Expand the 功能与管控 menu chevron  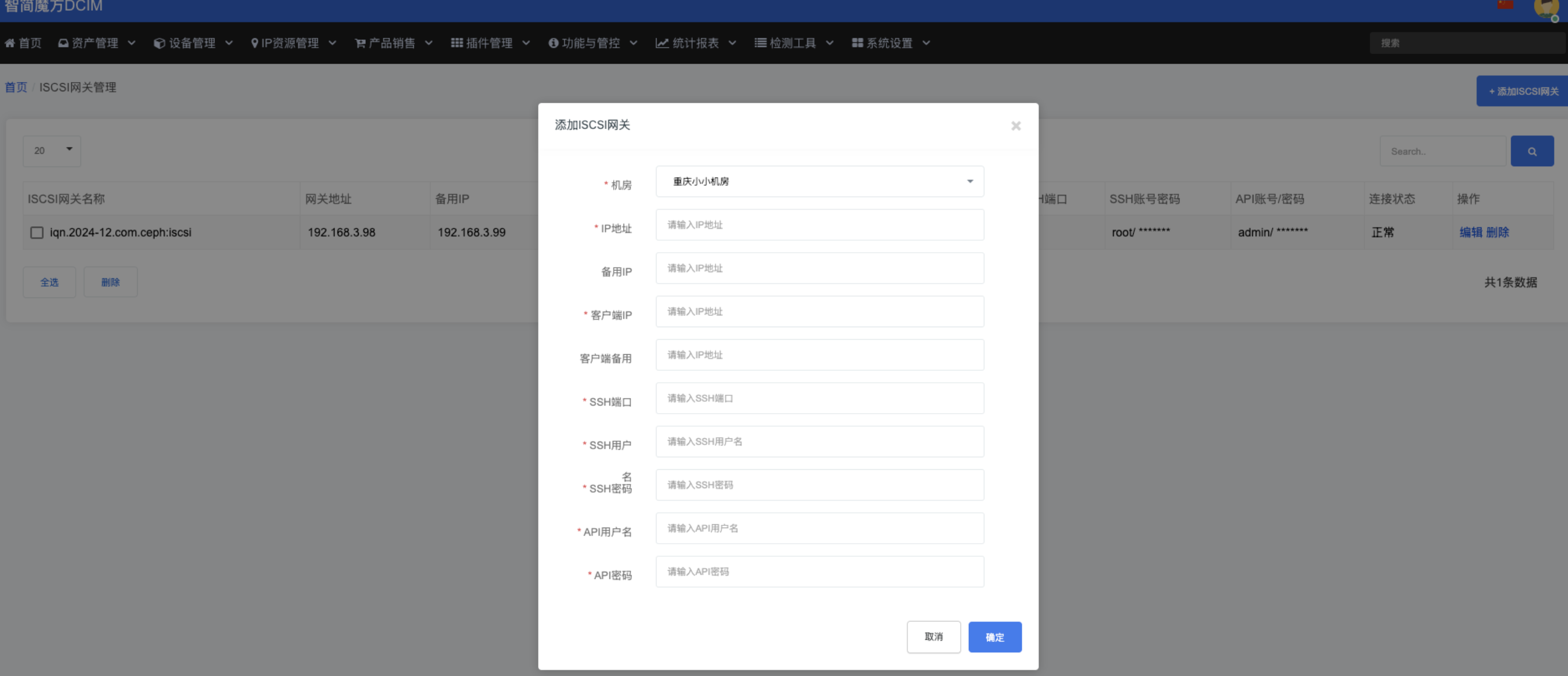coord(633,43)
